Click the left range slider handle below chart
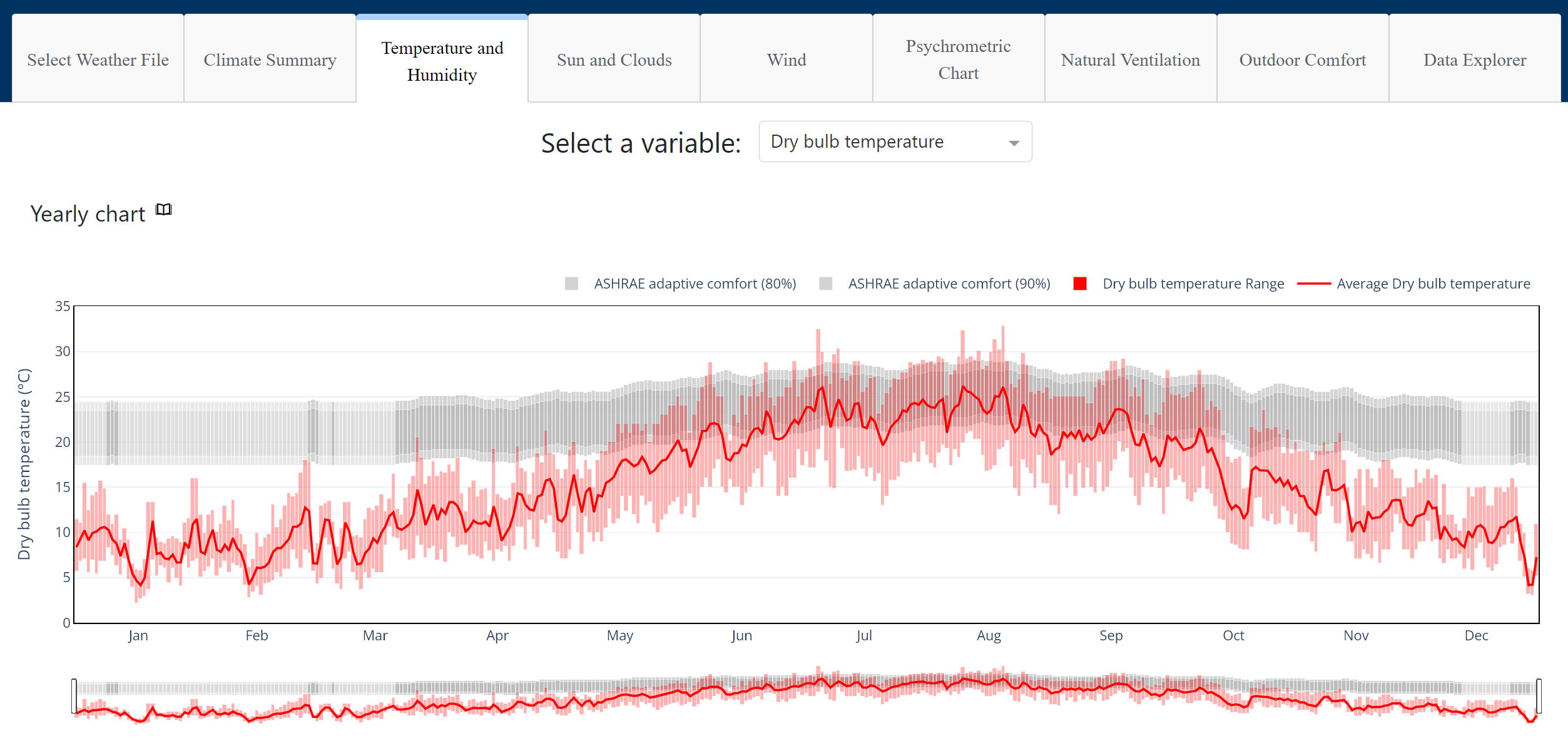 pyautogui.click(x=74, y=696)
